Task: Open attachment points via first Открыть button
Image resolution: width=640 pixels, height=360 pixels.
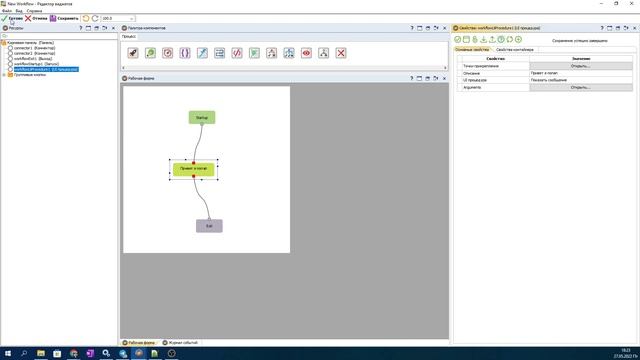Action: (x=581, y=66)
